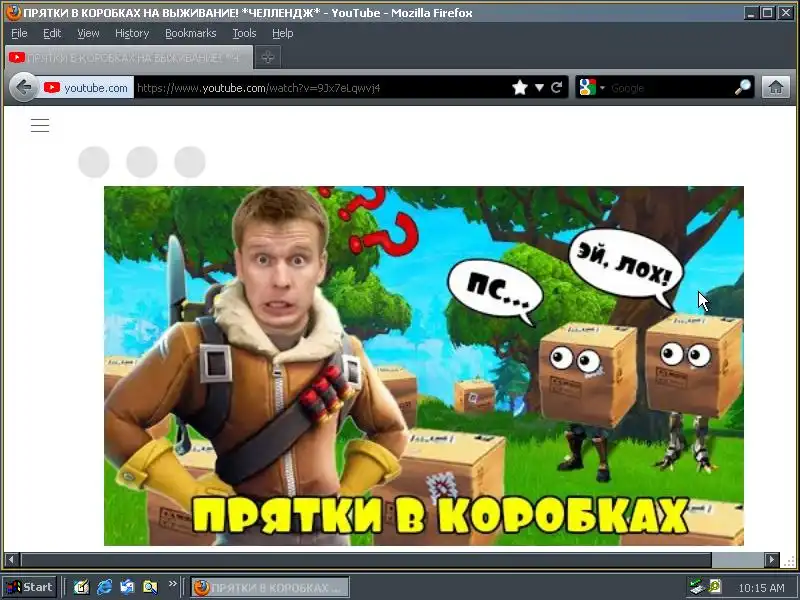Image resolution: width=800 pixels, height=600 pixels.
Task: Click the Google search input box
Action: [670, 88]
